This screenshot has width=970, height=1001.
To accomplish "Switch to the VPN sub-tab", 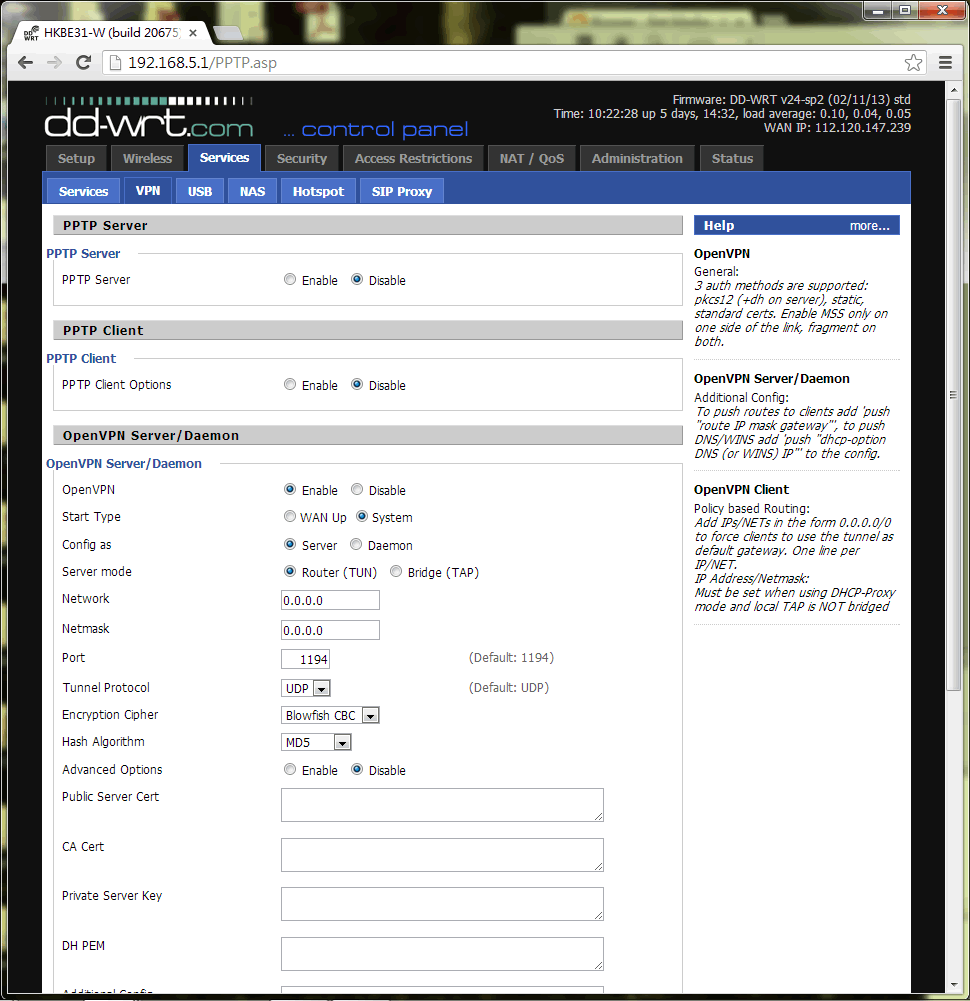I will [148, 190].
